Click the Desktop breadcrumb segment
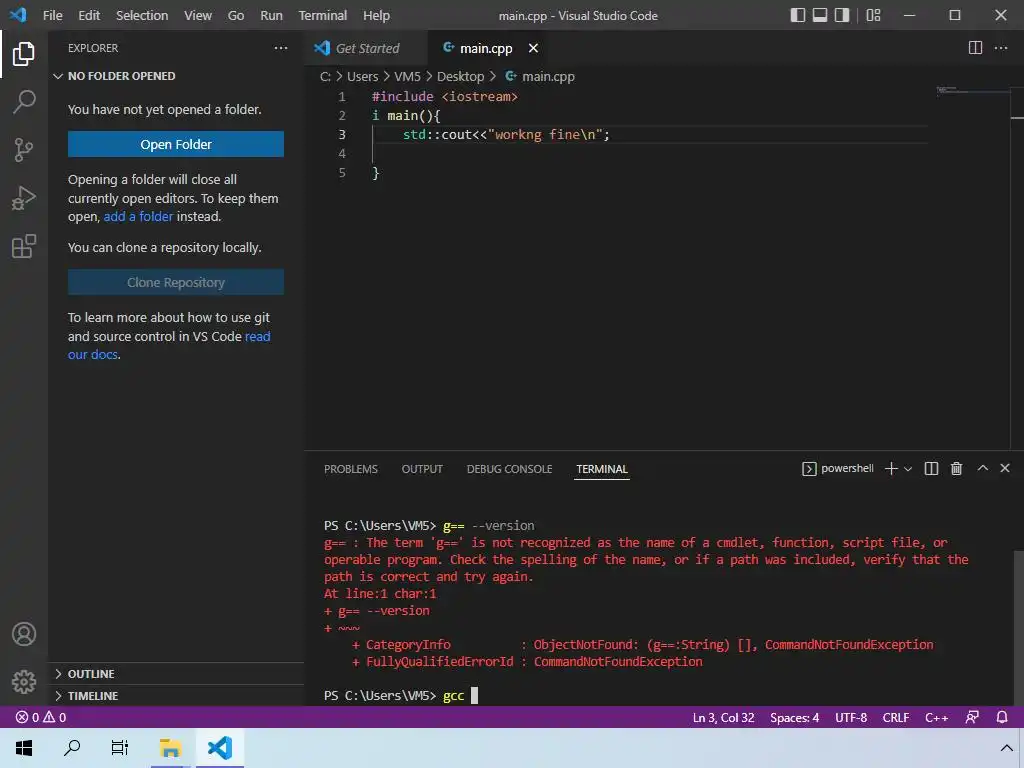 pyautogui.click(x=460, y=76)
